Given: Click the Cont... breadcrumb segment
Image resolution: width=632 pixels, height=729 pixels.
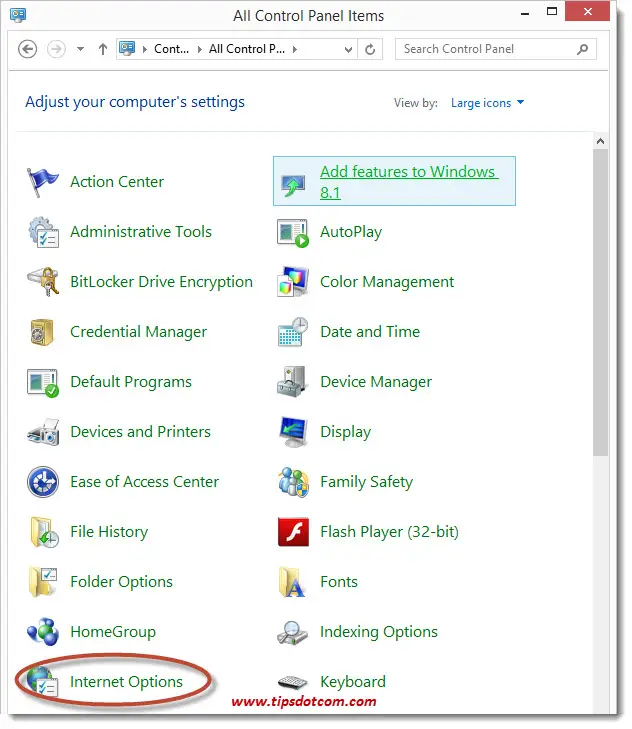Looking at the screenshot, I should click(172, 49).
